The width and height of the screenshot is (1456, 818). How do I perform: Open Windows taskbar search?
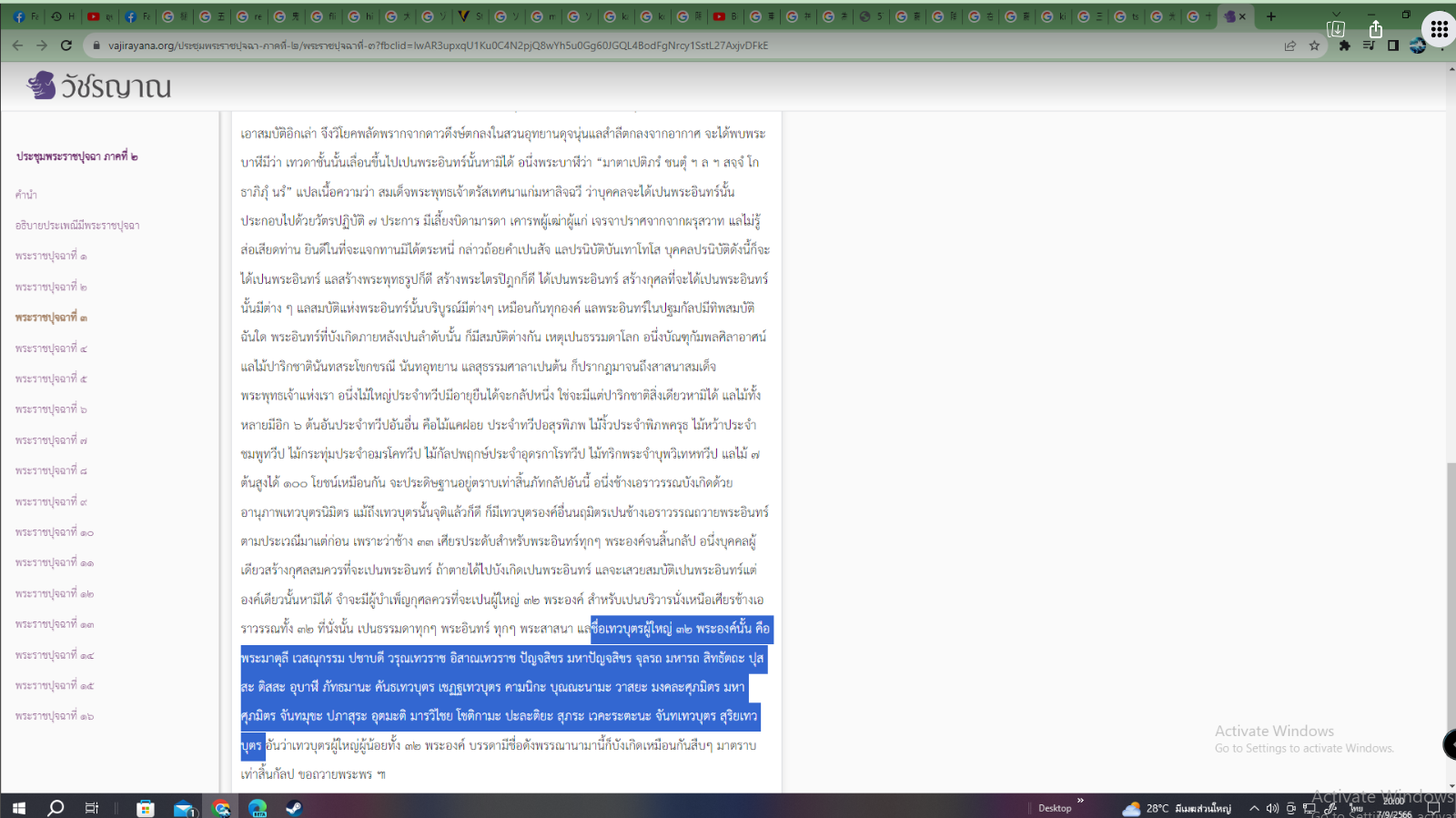coord(56,807)
